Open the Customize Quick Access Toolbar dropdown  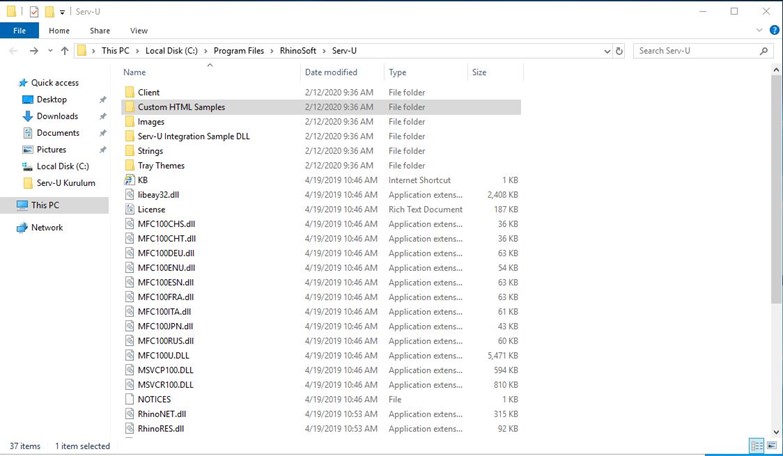coord(62,12)
